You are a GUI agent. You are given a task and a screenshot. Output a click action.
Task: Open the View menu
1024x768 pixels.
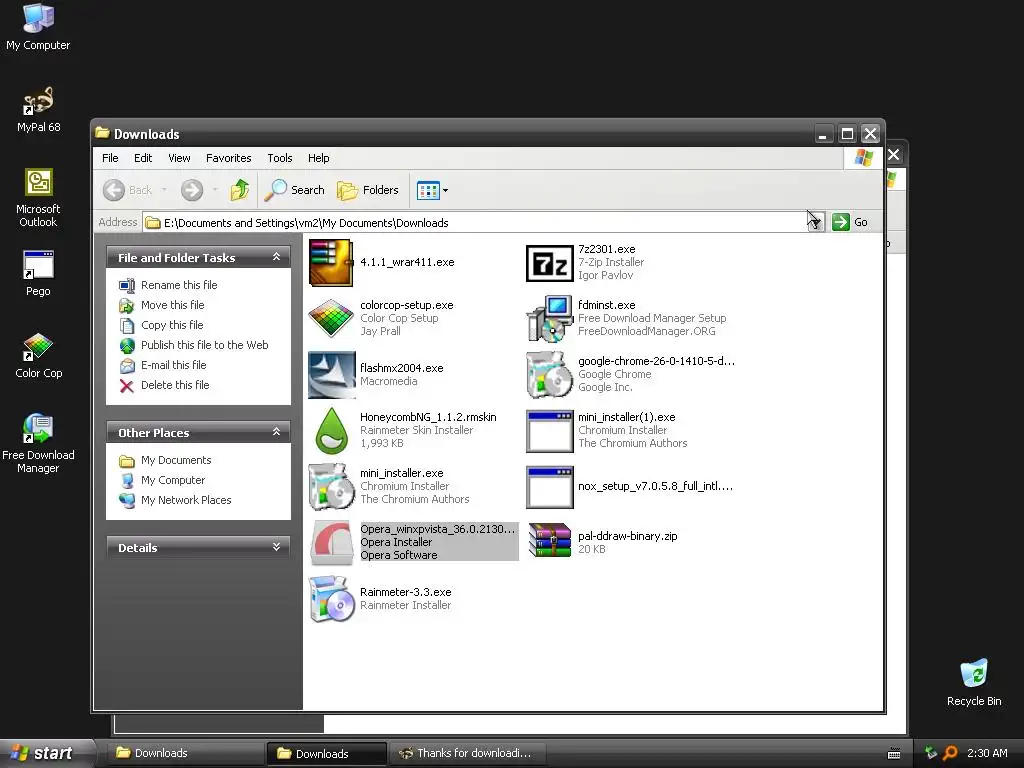[x=179, y=158]
